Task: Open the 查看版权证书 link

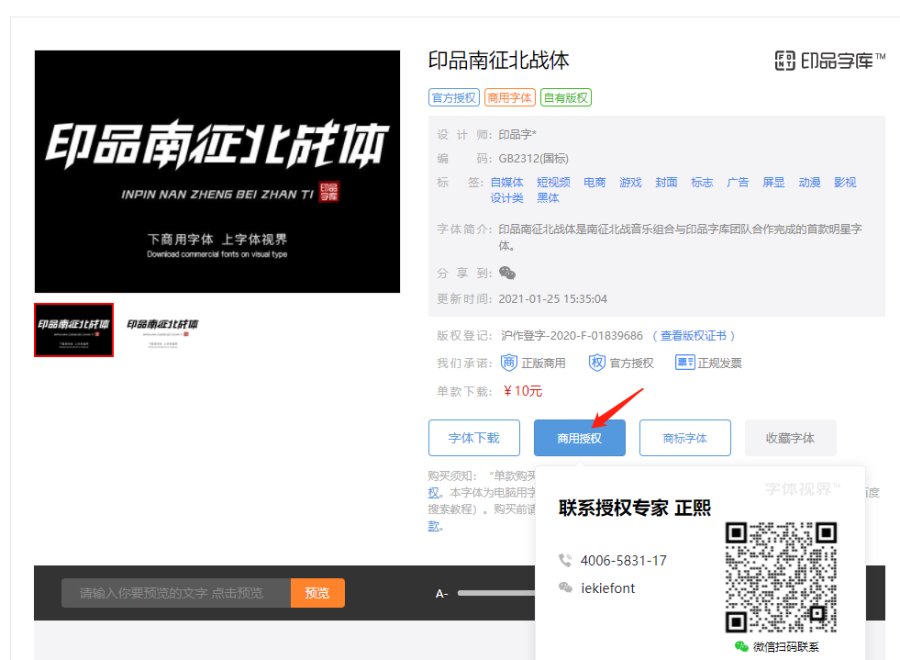Action: [x=693, y=336]
